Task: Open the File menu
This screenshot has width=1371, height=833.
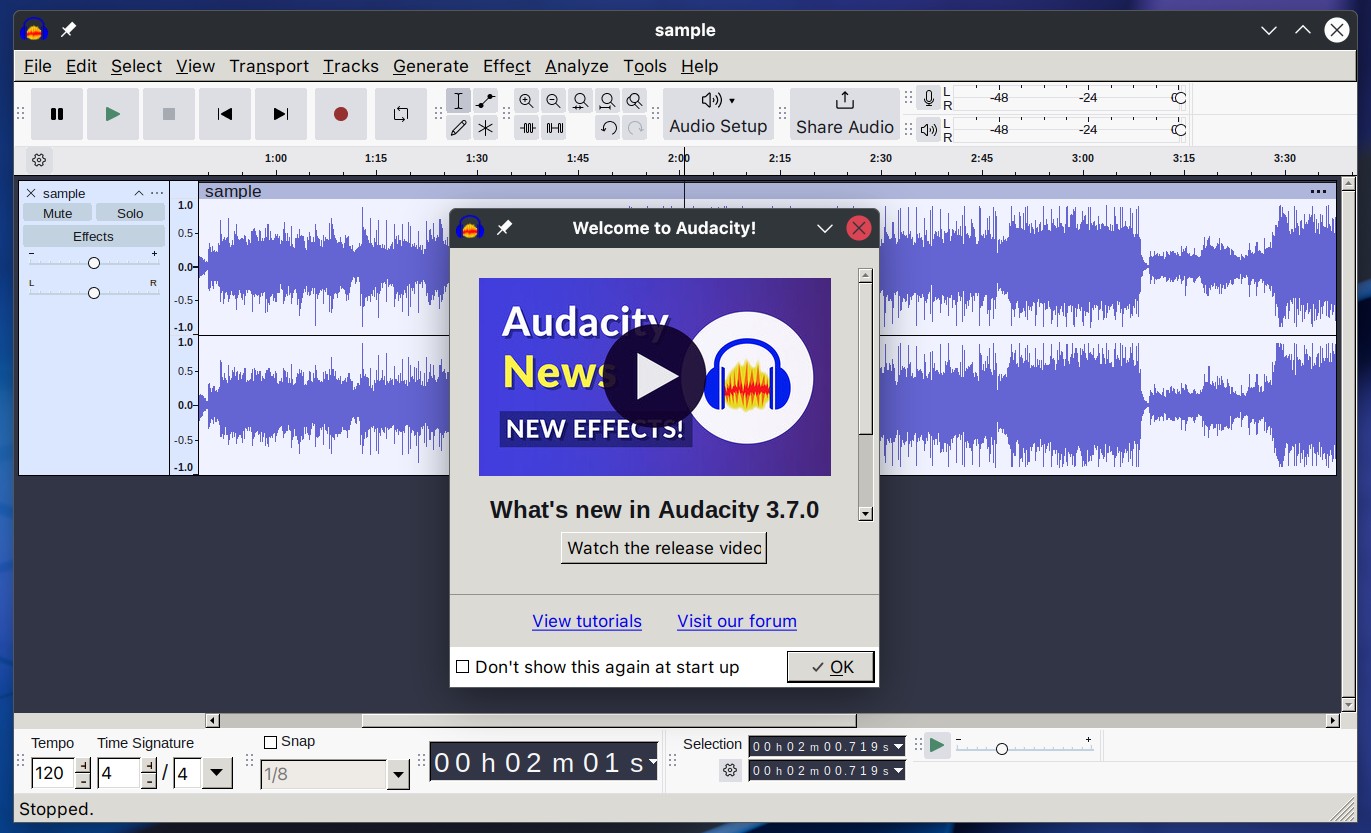Action: click(x=38, y=66)
